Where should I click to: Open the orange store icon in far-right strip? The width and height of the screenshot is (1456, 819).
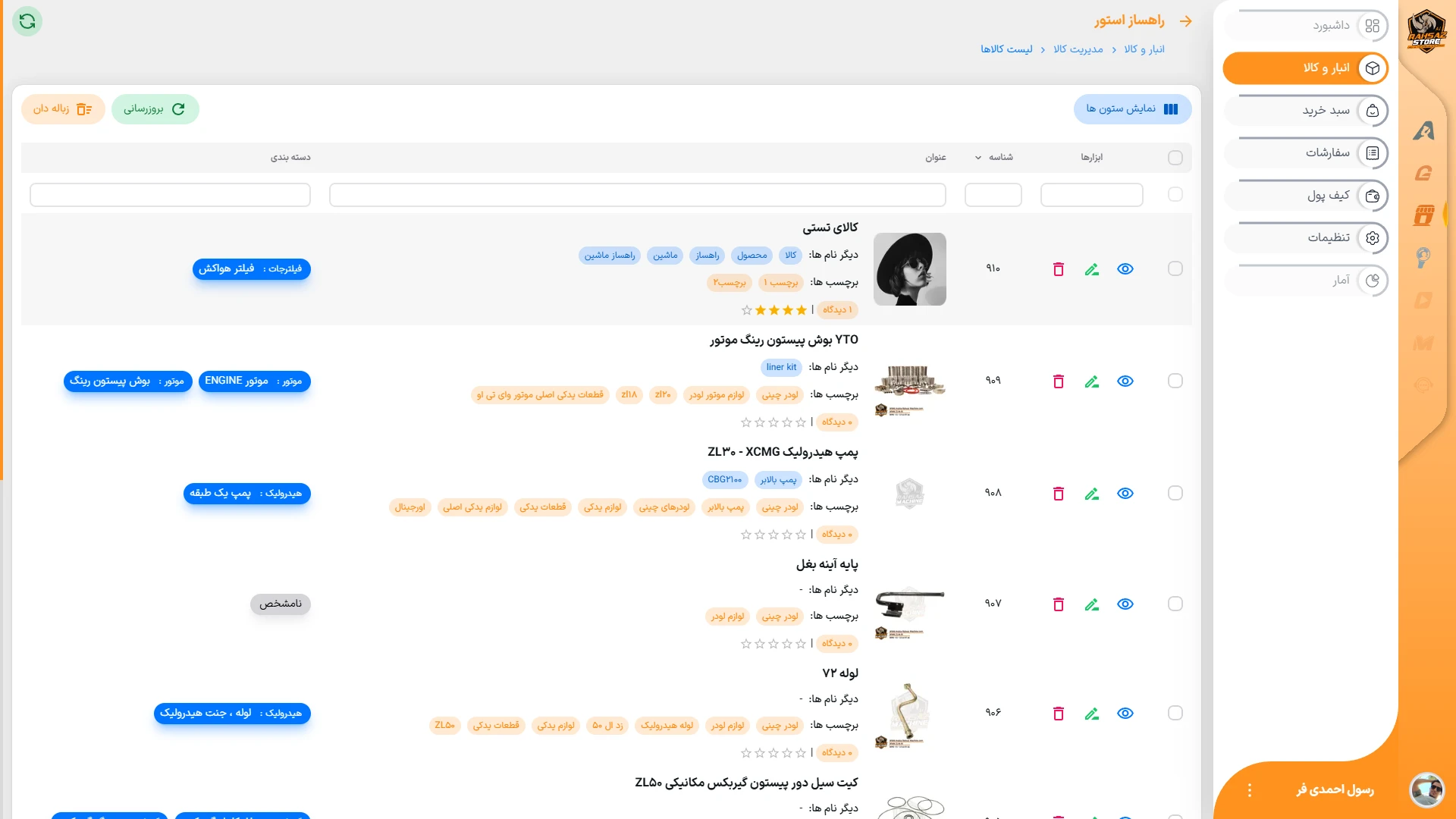tap(1424, 215)
